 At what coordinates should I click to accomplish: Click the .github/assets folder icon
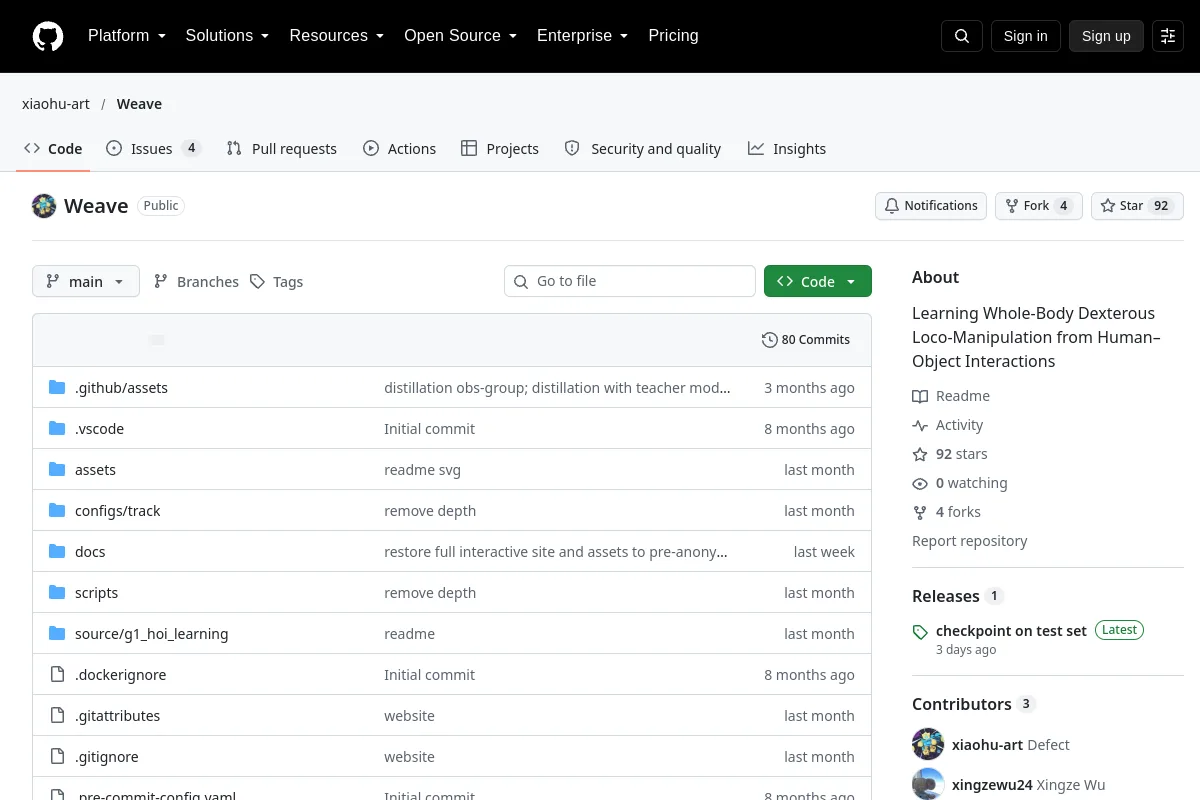tap(57, 388)
